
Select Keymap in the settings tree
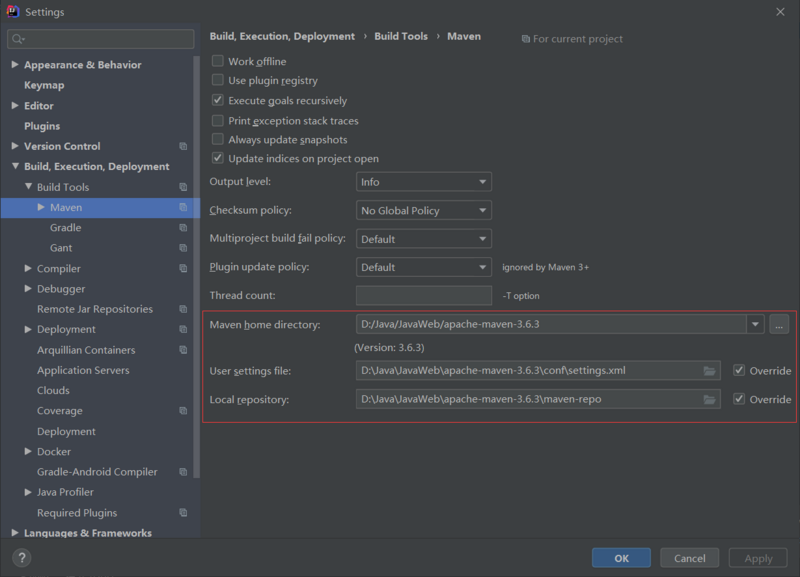click(x=44, y=85)
